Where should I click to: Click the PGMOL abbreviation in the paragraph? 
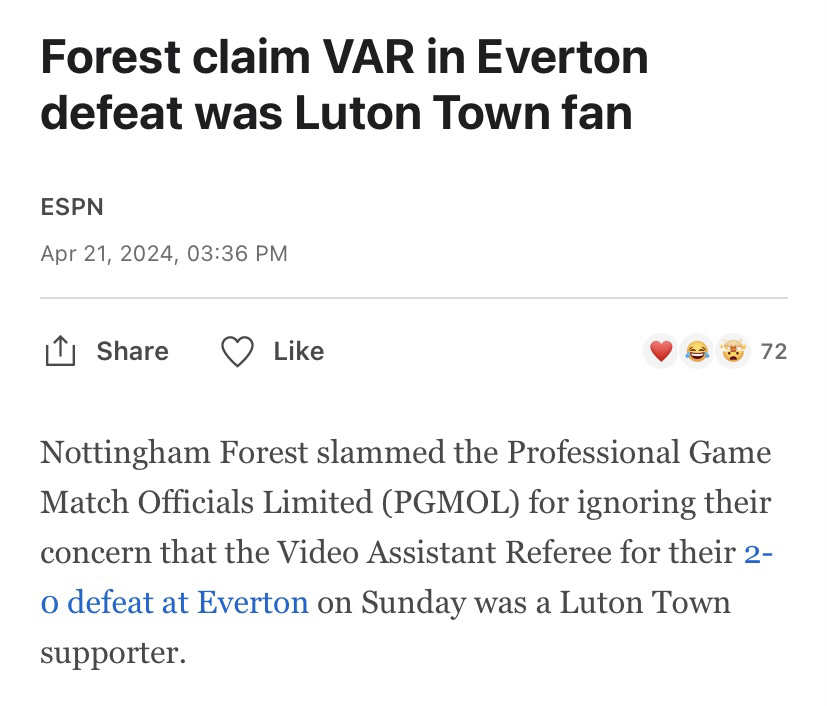point(450,503)
